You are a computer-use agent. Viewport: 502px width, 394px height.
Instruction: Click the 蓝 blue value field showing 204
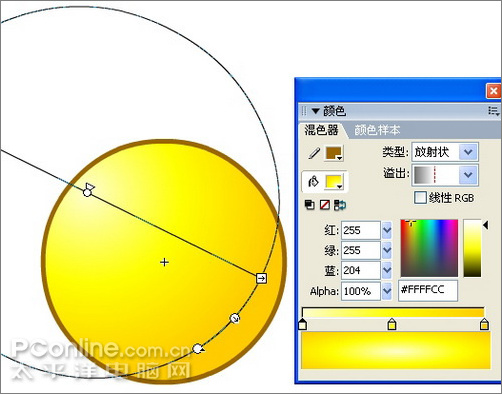361,270
